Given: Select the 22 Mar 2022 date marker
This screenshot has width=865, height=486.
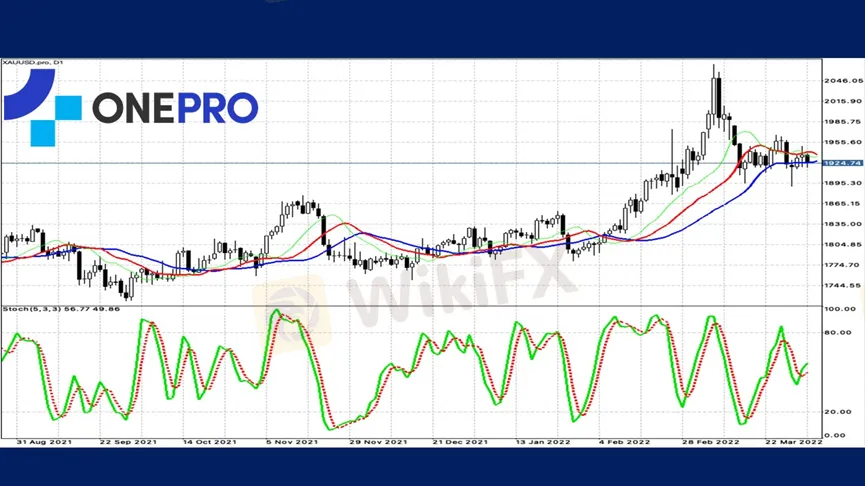Looking at the screenshot, I should click(795, 441).
